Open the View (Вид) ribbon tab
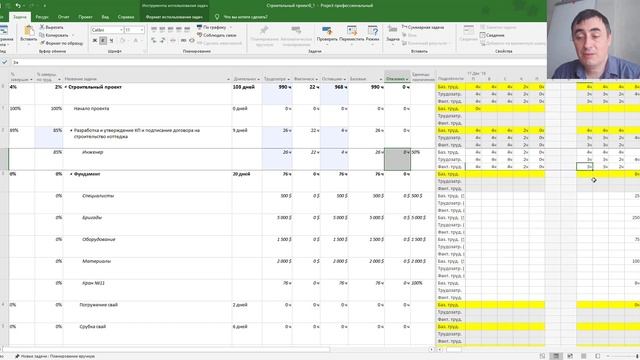 click(x=105, y=17)
